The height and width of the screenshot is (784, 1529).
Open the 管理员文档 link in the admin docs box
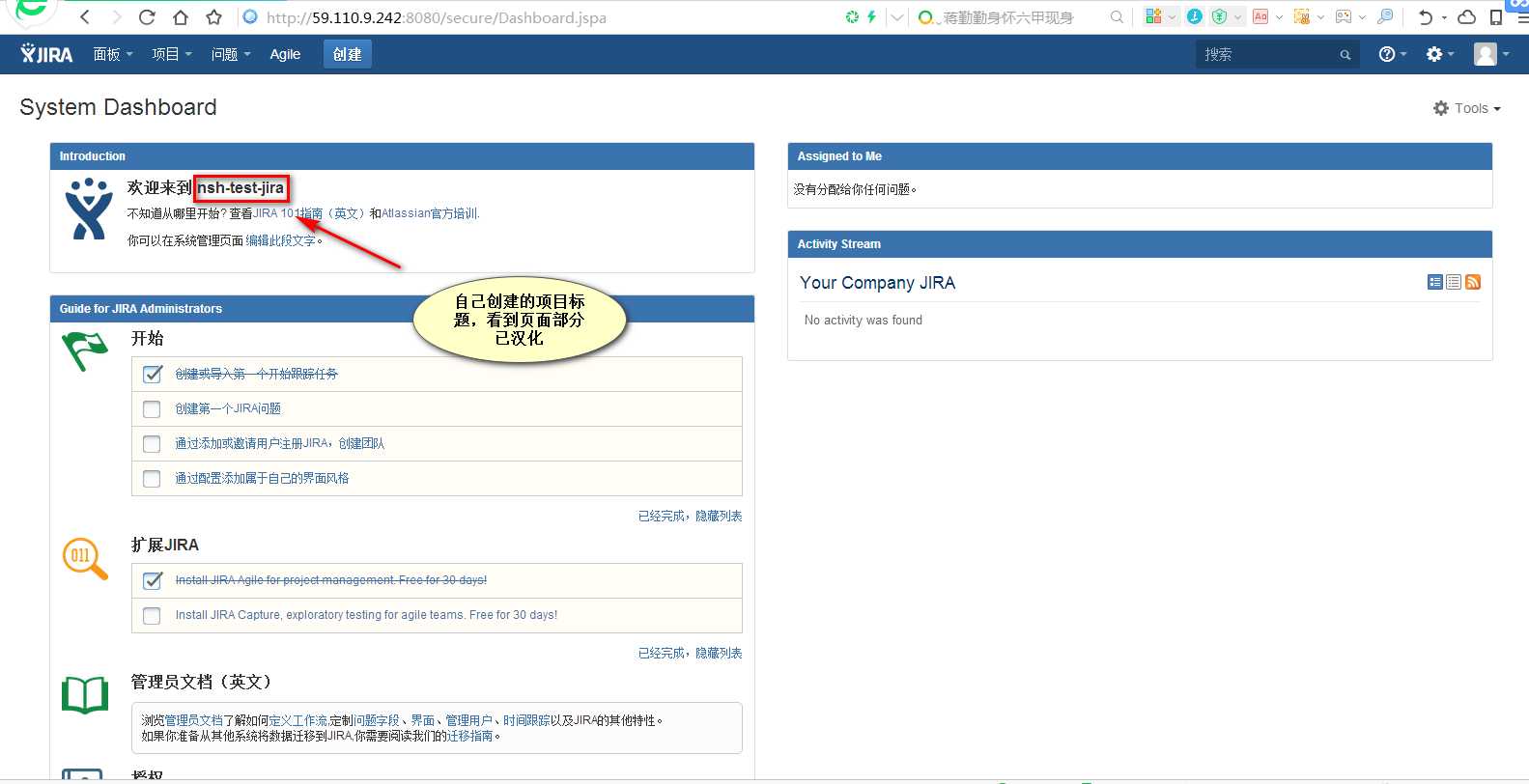tap(193, 720)
